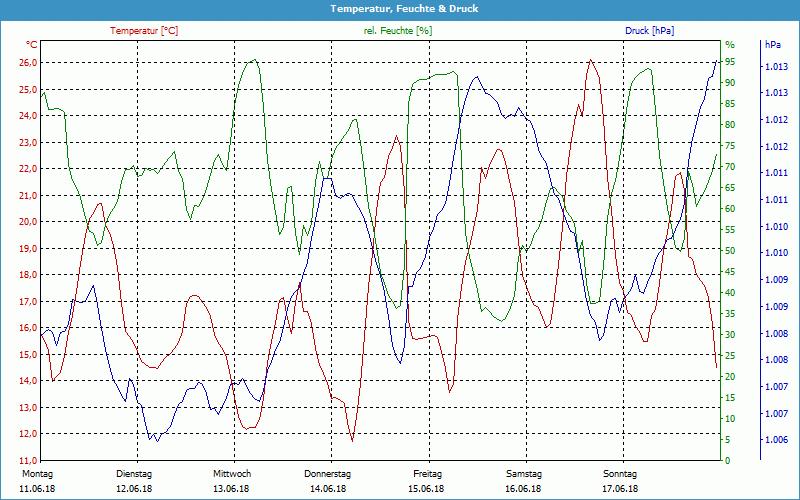The height and width of the screenshot is (500, 800).
Task: Click the '75' humidity axis value
Action: coord(730,146)
